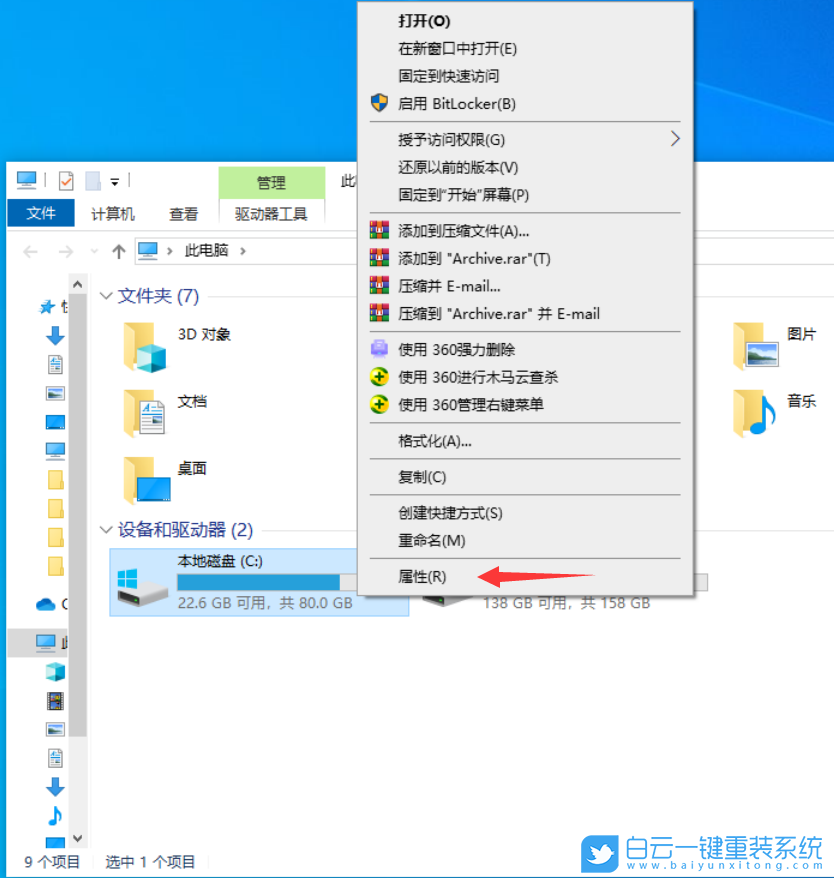Click the 360强力删除 icon in context menu
Image resolution: width=834 pixels, height=878 pixels.
coord(381,349)
